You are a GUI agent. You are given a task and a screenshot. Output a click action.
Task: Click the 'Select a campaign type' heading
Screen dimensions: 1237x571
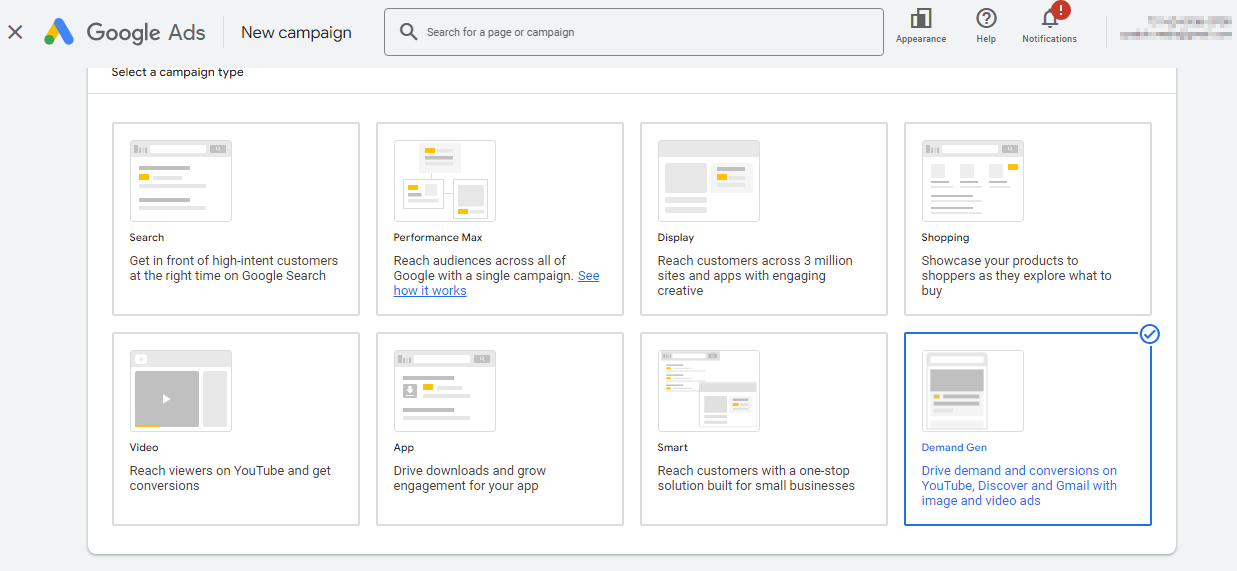(x=177, y=72)
